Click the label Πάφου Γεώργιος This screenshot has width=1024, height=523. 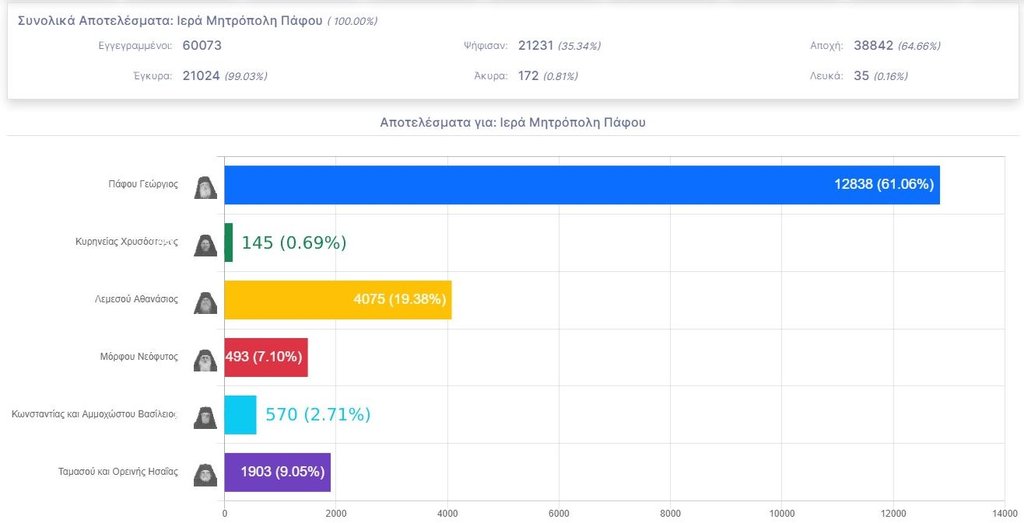(x=143, y=185)
